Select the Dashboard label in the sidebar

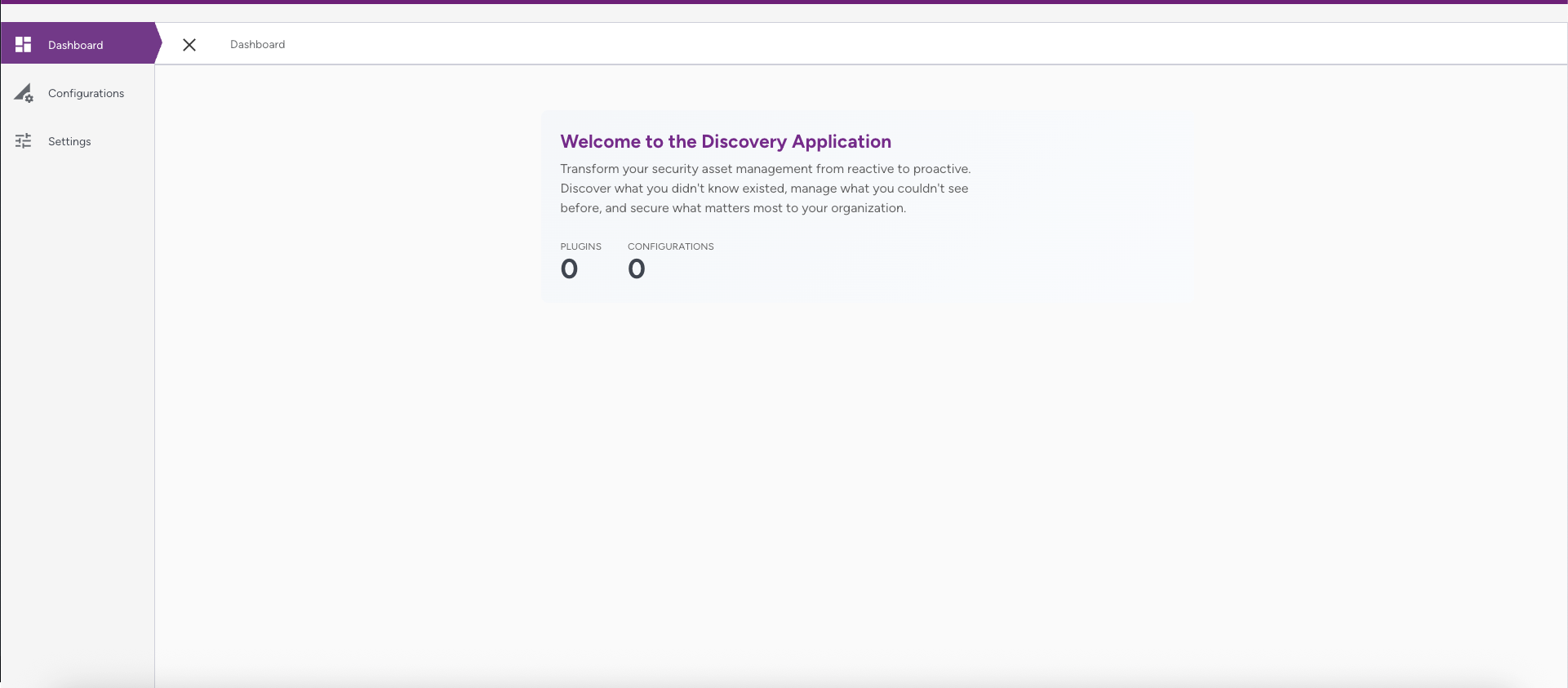tap(75, 45)
